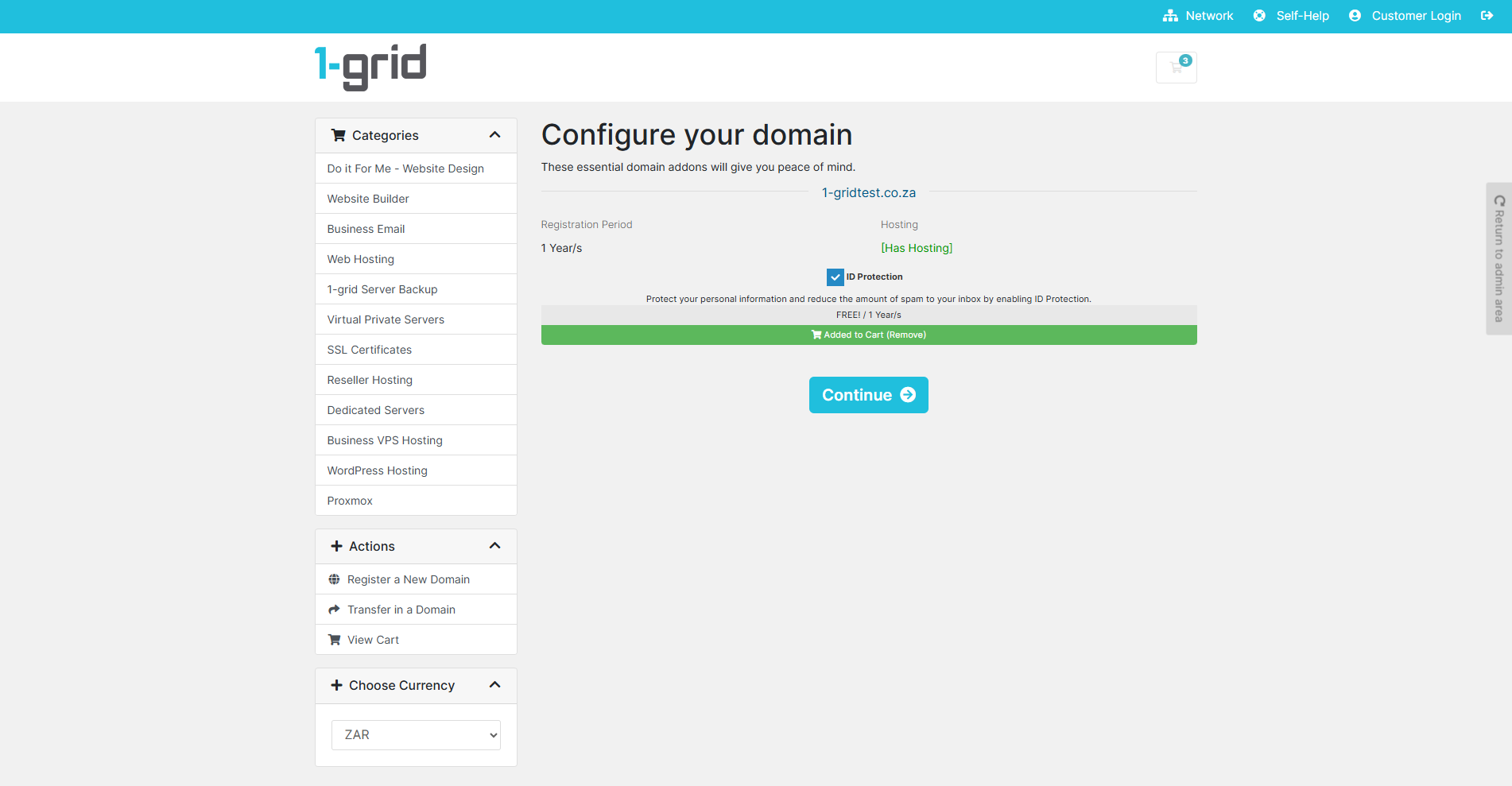Click the plus icon next to Actions
The image size is (1512, 786).
pos(336,546)
